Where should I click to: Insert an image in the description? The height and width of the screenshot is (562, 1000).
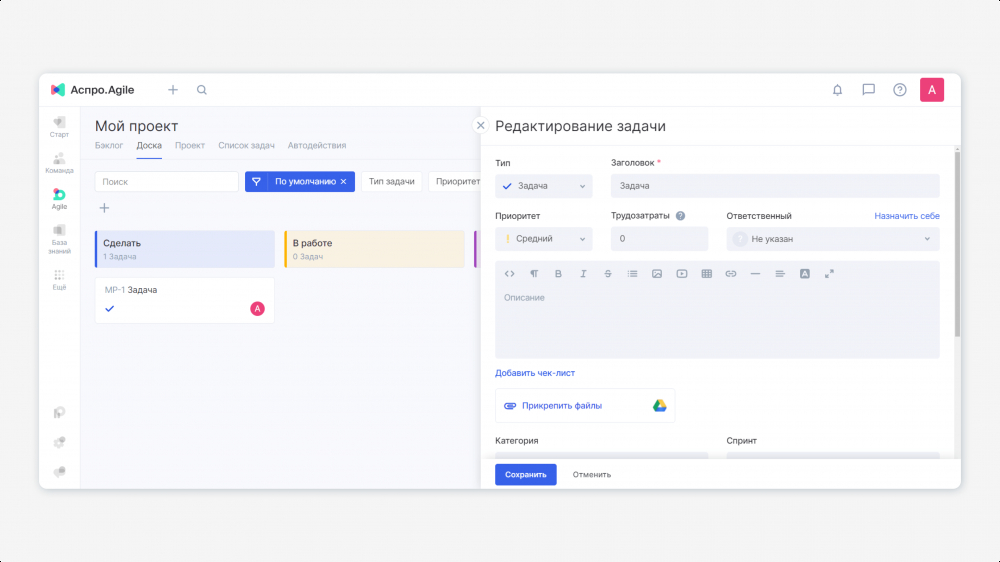[657, 274]
